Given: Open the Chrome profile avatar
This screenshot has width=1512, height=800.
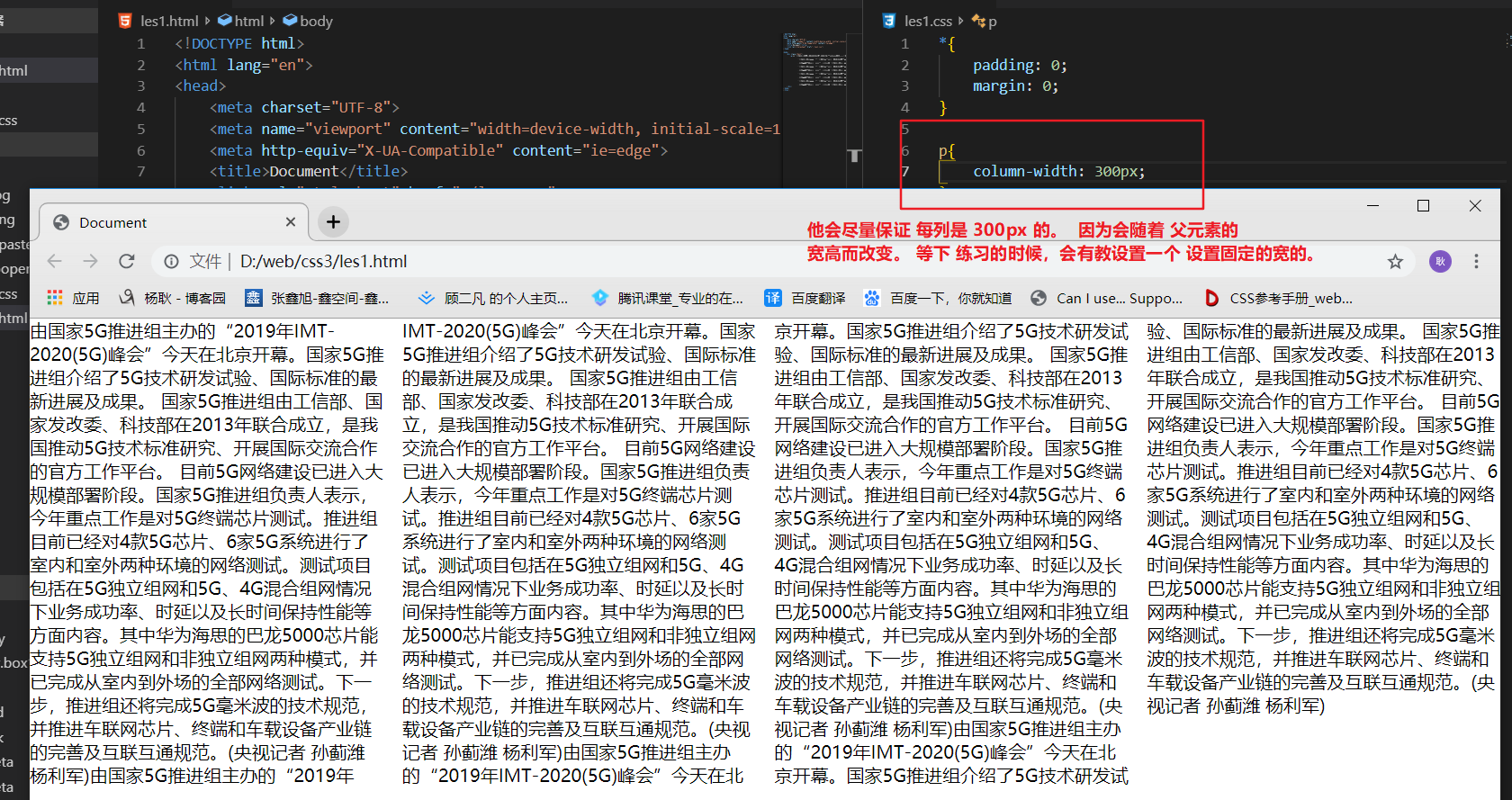Looking at the screenshot, I should pos(1440,262).
